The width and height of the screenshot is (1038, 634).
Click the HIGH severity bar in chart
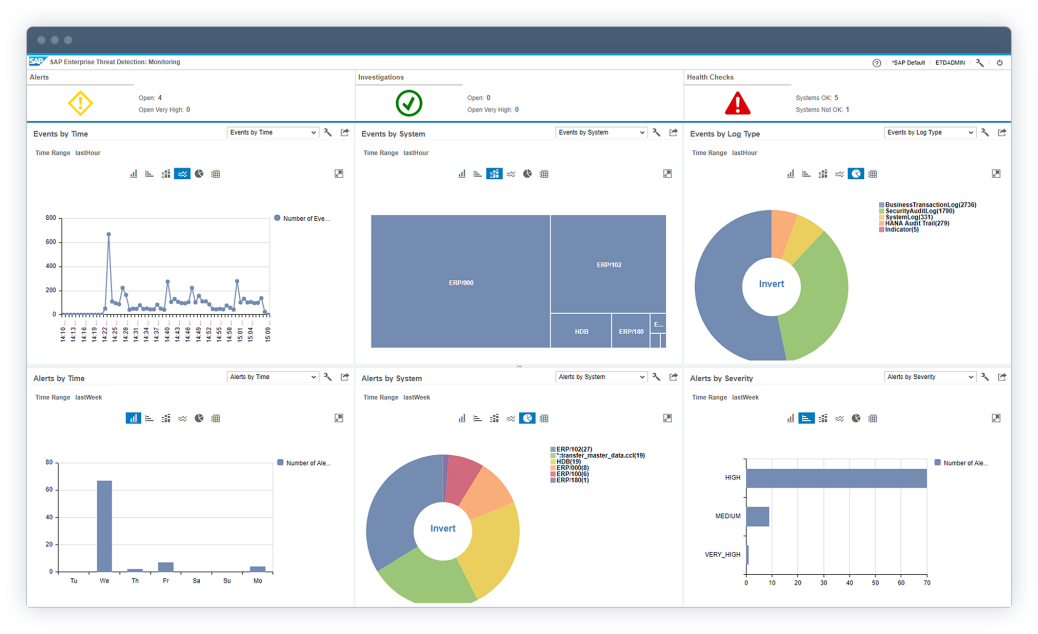(x=836, y=478)
